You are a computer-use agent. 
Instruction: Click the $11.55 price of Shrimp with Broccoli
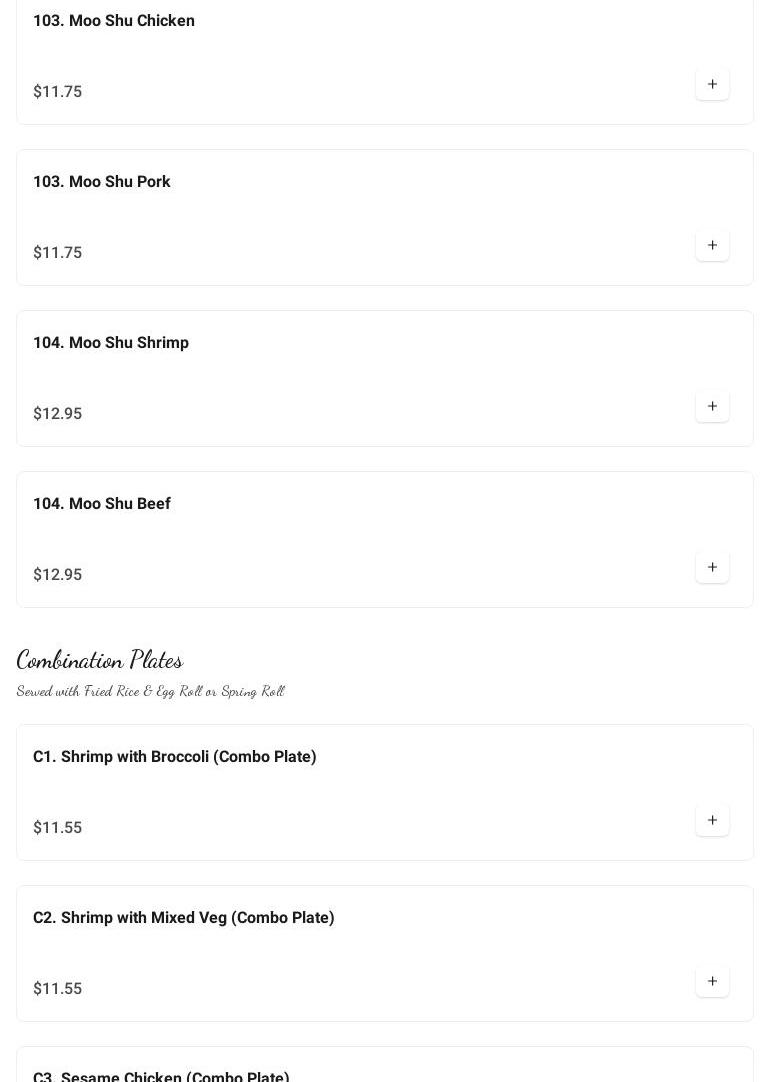58,828
